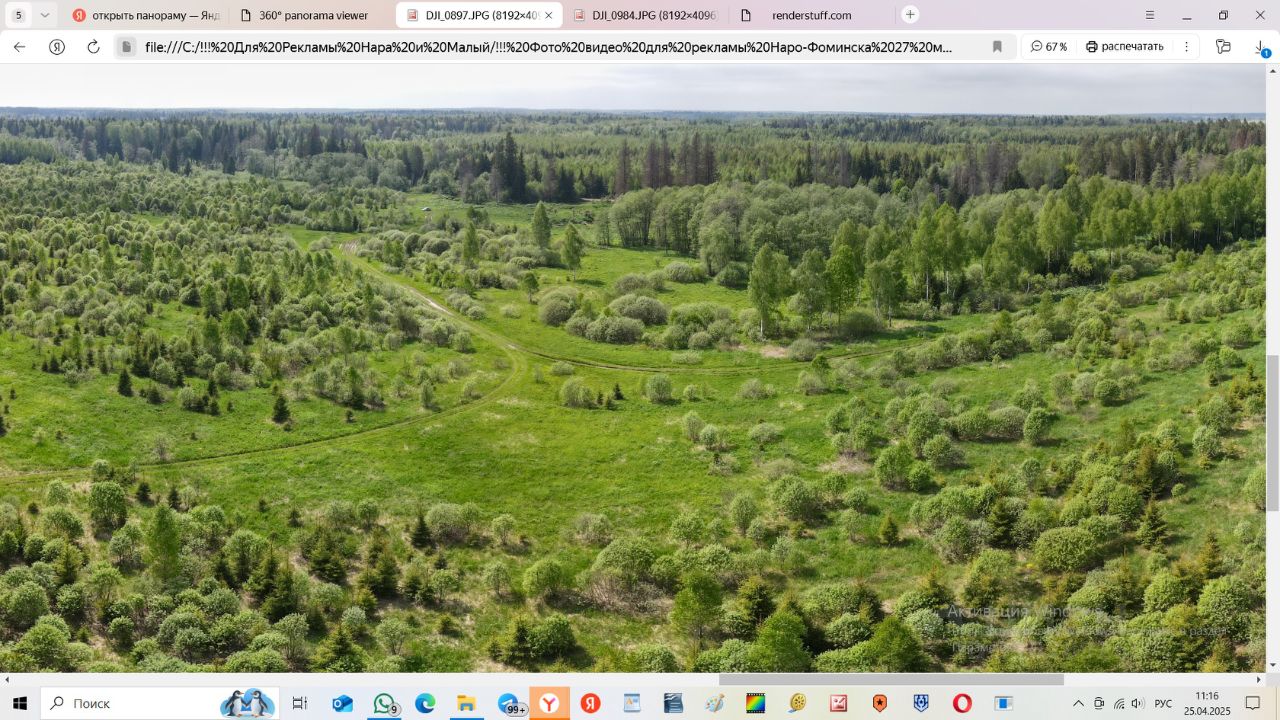
Task: Open the collections panel icon
Action: tap(1223, 47)
